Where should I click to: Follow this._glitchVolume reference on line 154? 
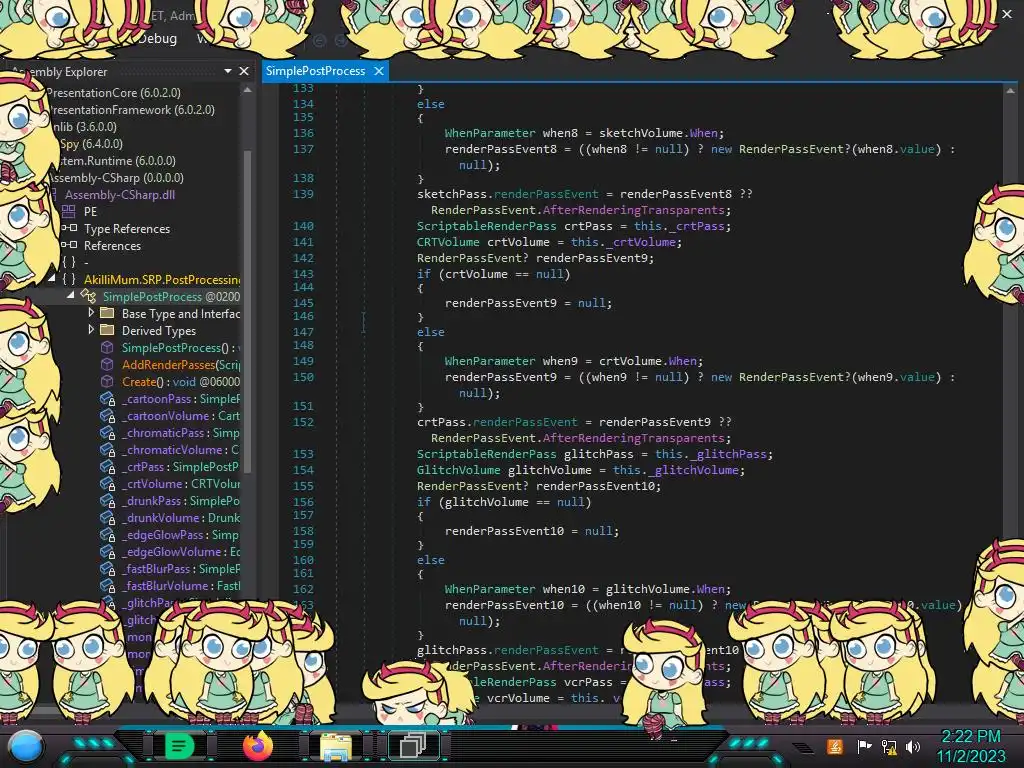[675, 470]
